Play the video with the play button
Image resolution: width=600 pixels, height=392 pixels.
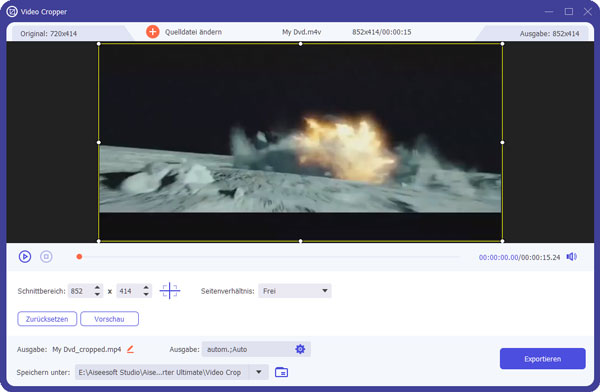point(25,256)
